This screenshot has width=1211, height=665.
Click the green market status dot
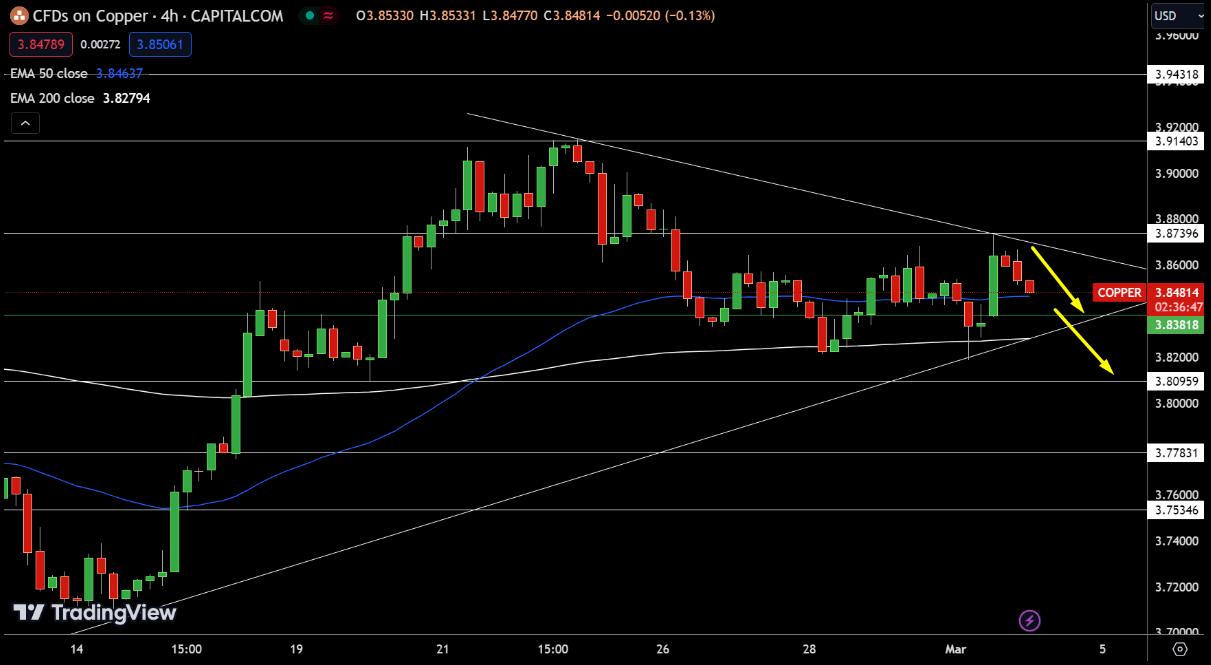(310, 16)
